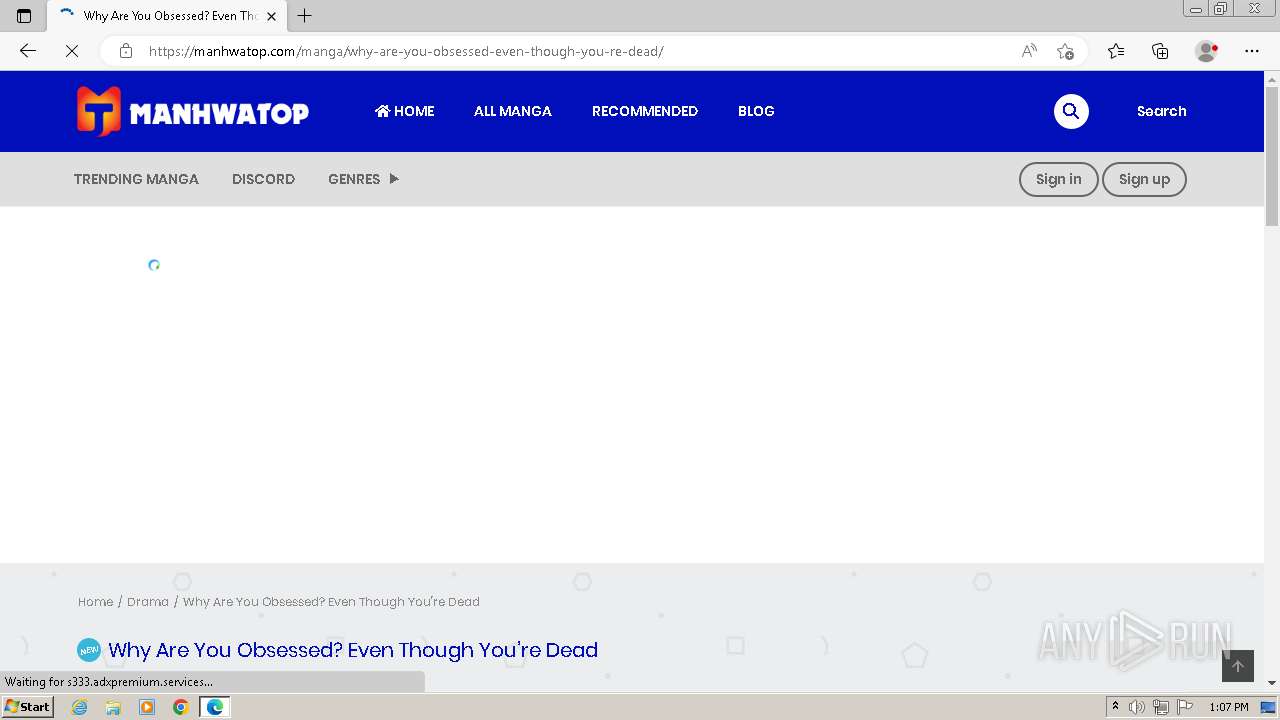Click the Read aloud icon
Viewport: 1280px width, 720px height.
[x=1029, y=51]
